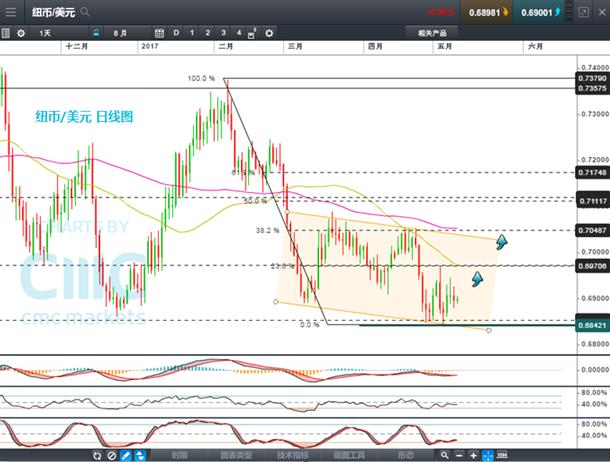Click the 38.2 % Fibonacci label
Image resolution: width=610 pixels, height=462 pixels.
[267, 230]
